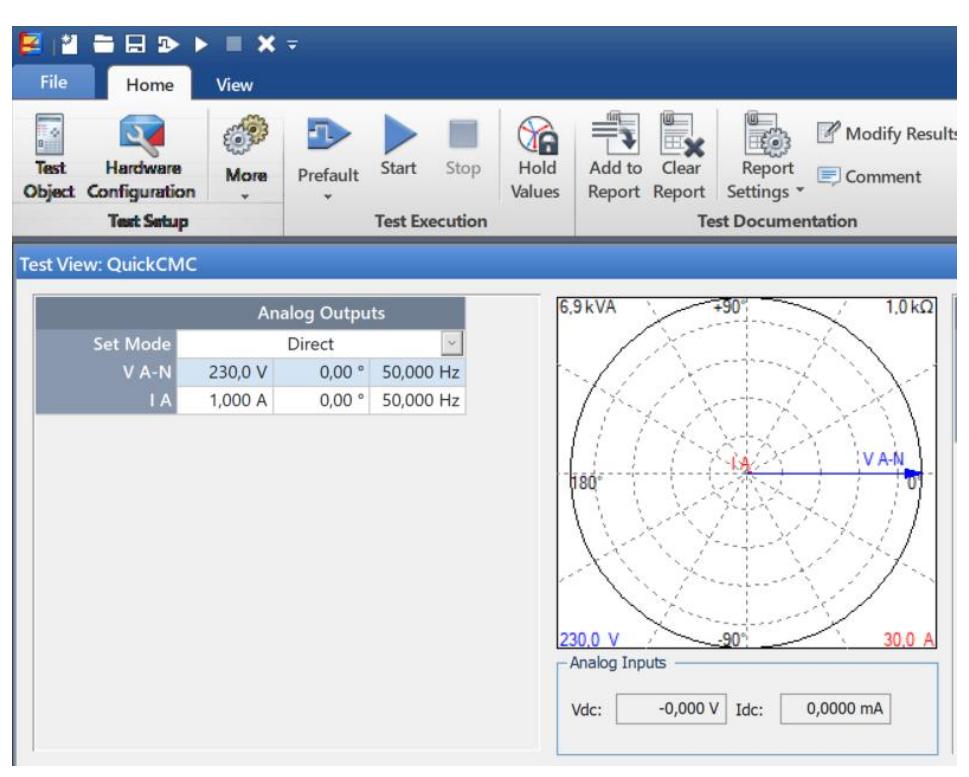Viewport: 969px width, 777px height.
Task: Click the Analog Outputs table header
Action: pos(250,313)
